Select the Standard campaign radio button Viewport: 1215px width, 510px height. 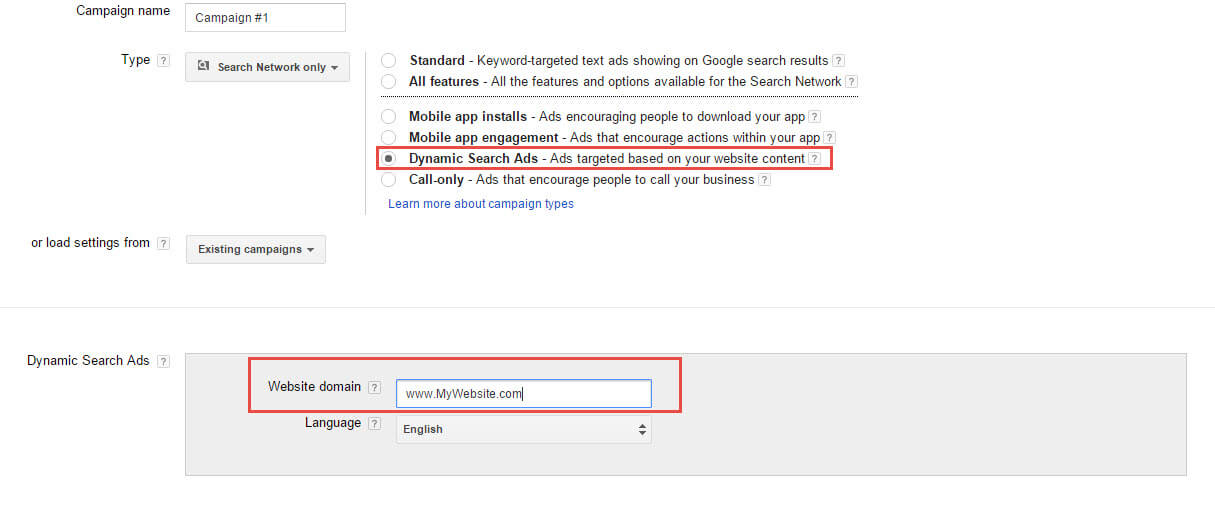[x=388, y=61]
